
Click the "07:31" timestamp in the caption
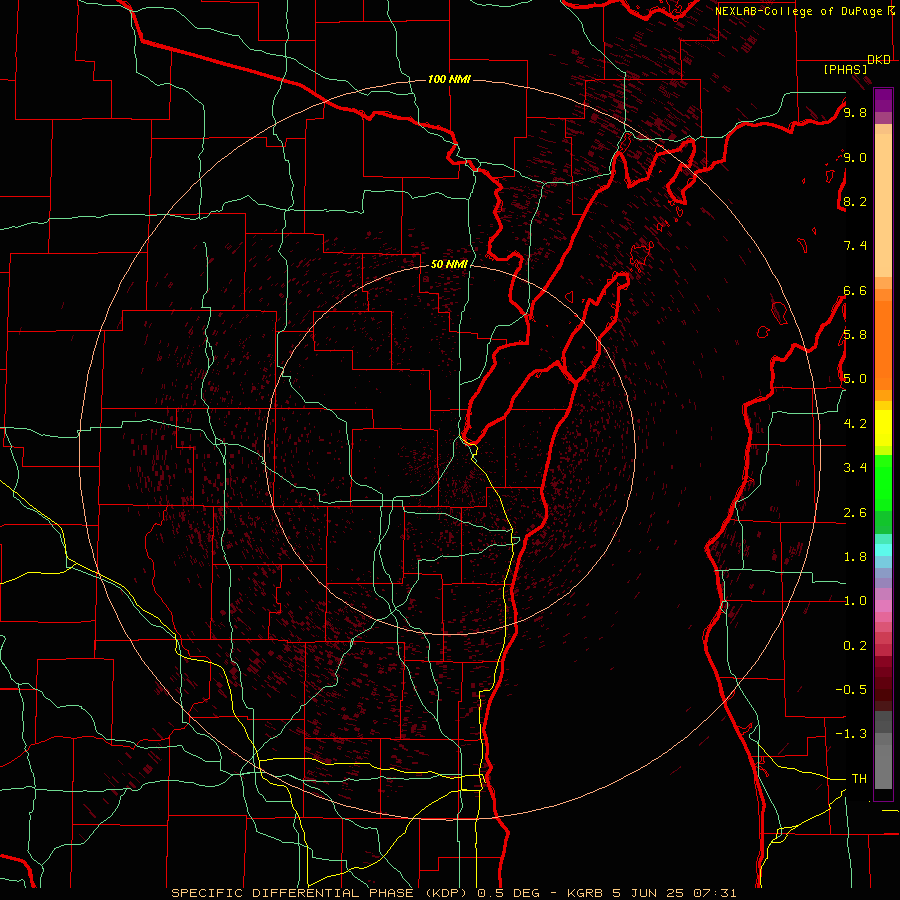(715, 893)
